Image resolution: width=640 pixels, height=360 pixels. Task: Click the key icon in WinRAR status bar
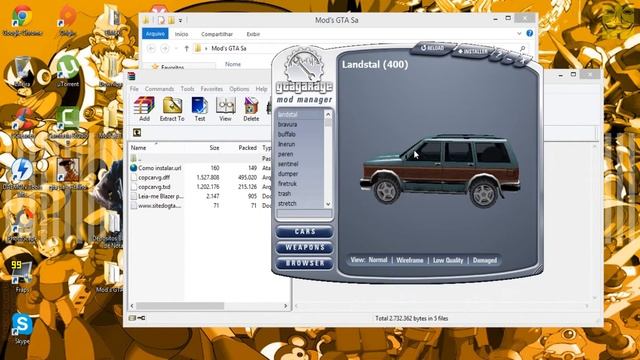tap(141, 318)
